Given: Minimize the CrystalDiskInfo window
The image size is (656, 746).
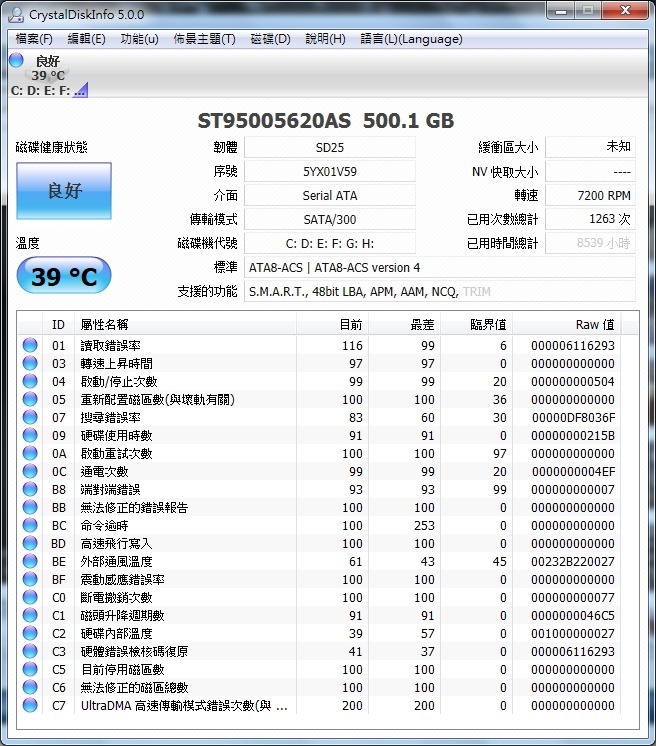Looking at the screenshot, I should (x=561, y=11).
